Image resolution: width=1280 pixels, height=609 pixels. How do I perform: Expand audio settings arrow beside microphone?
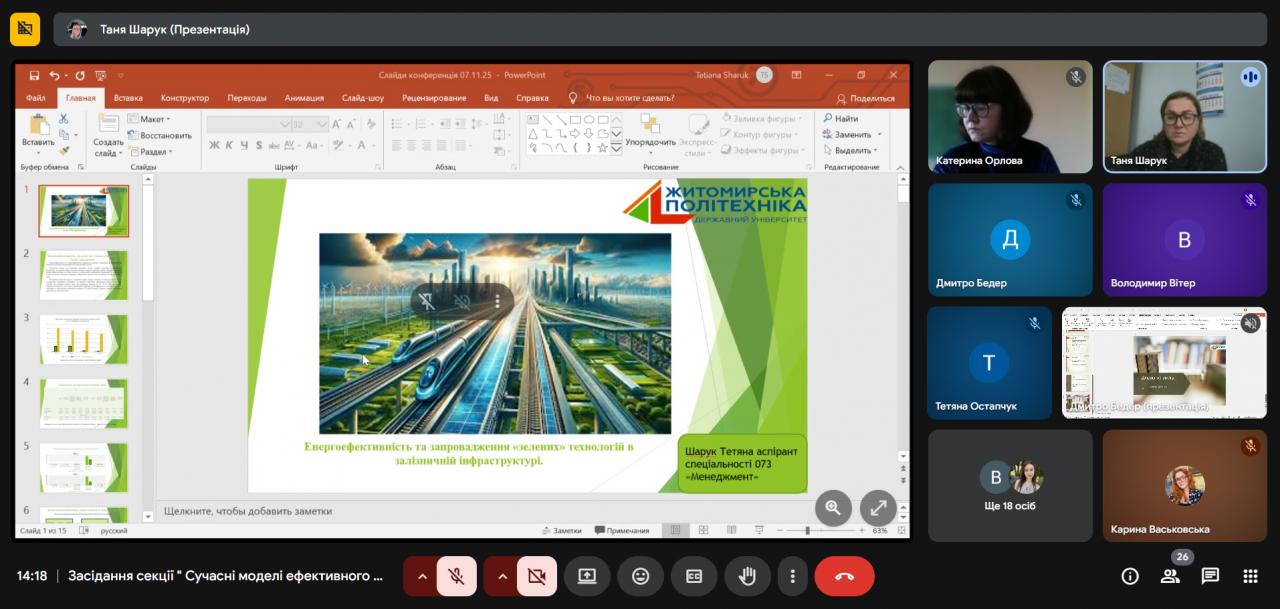coord(421,576)
